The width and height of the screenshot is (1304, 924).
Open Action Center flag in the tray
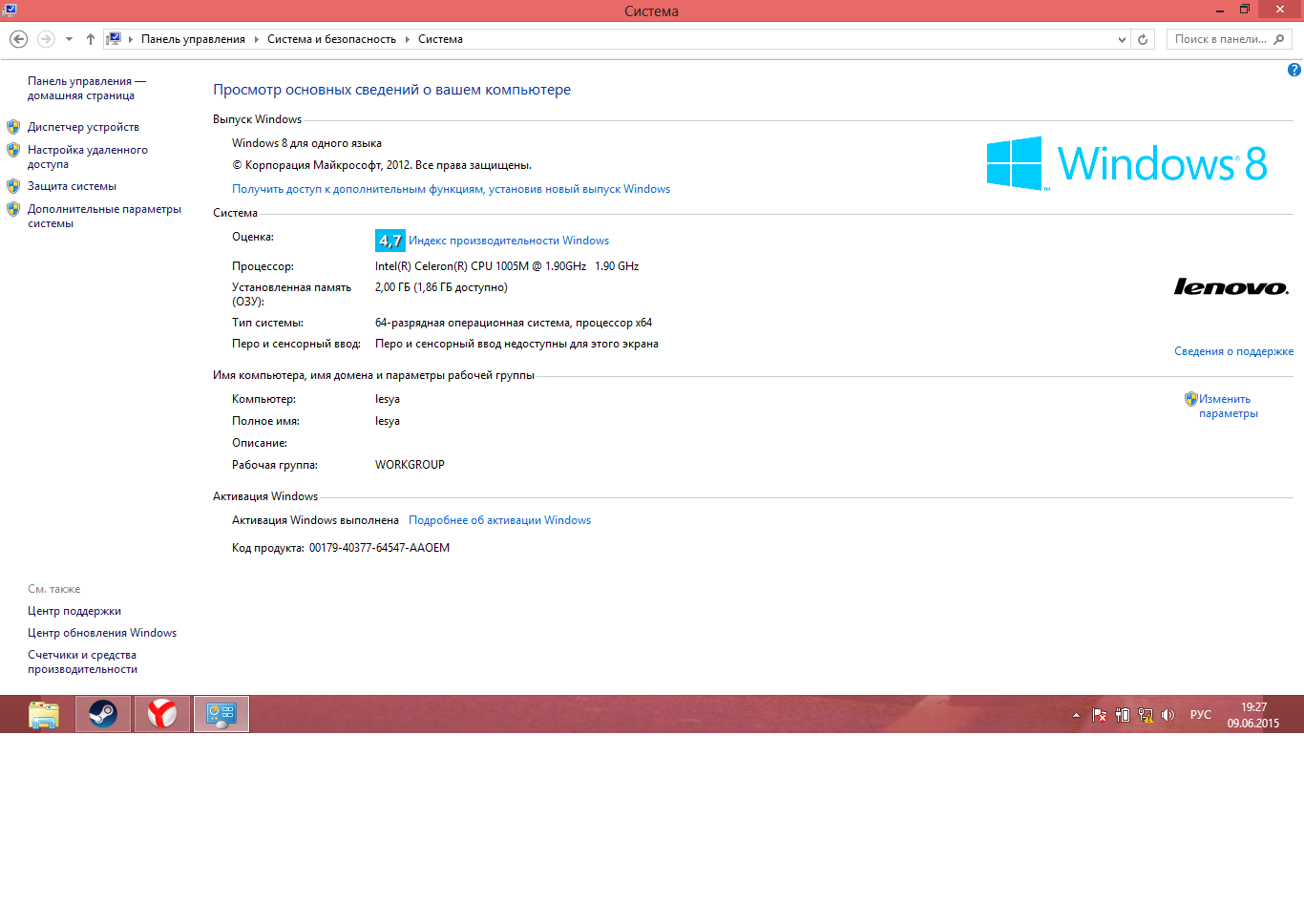click(x=1099, y=715)
